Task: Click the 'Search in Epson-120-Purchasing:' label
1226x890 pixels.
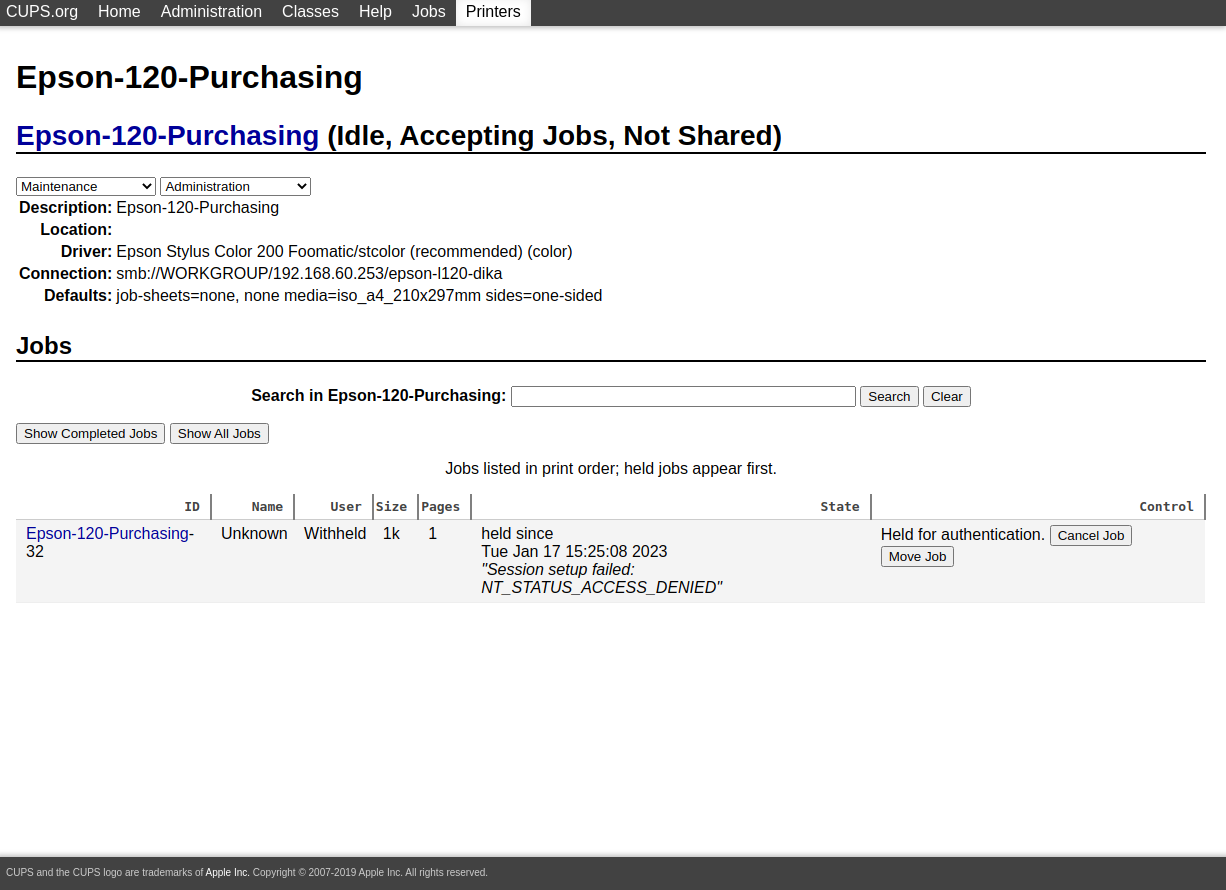Action: click(x=379, y=395)
